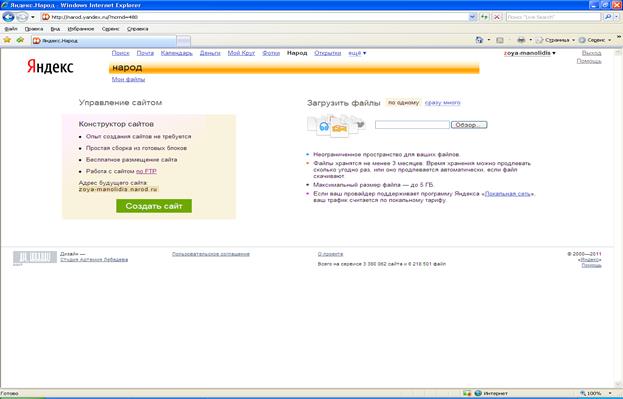623x399 pixels.
Task: Expand the address bar URL history dropdown
Action: coord(472,17)
